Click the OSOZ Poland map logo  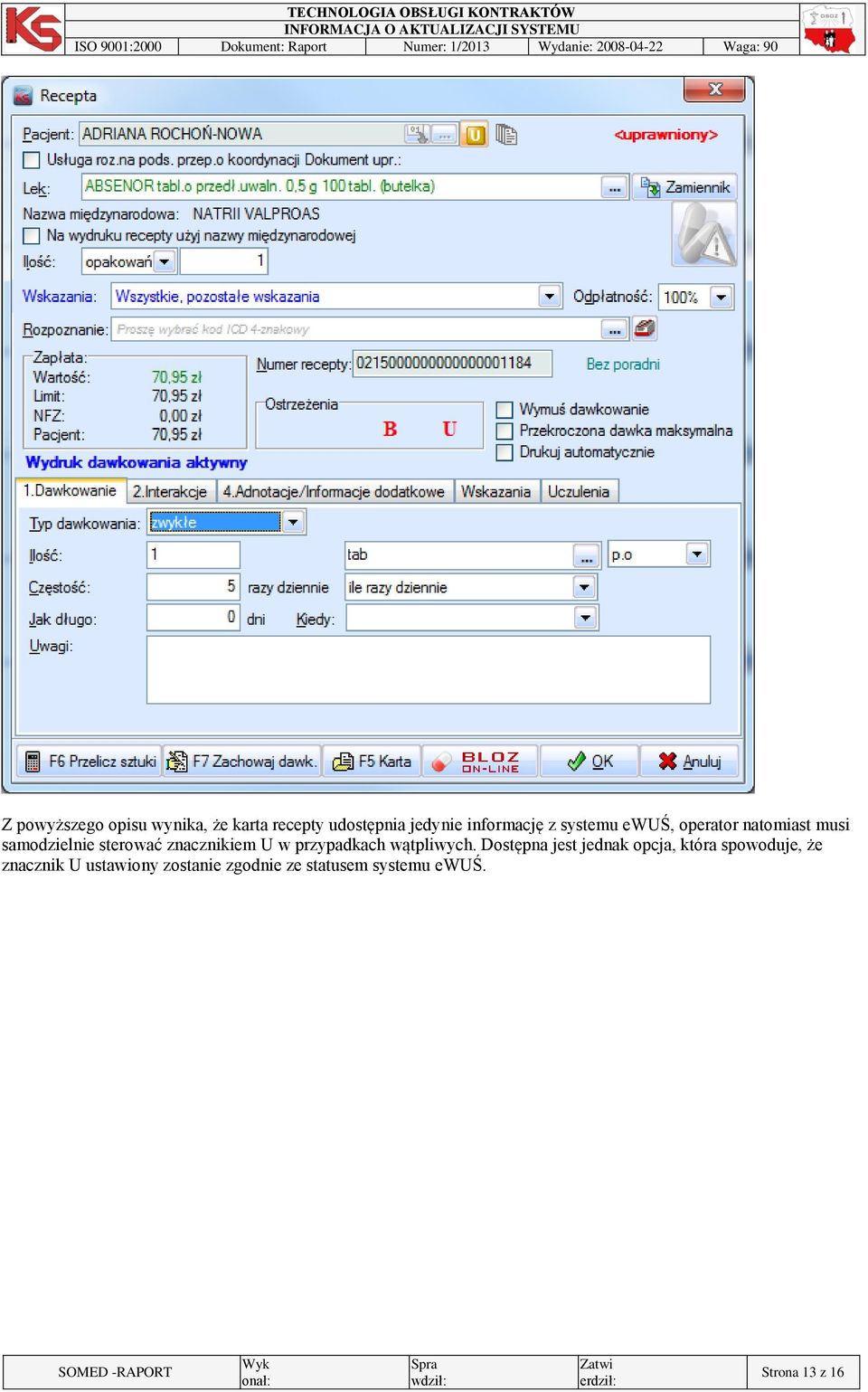coord(830,29)
